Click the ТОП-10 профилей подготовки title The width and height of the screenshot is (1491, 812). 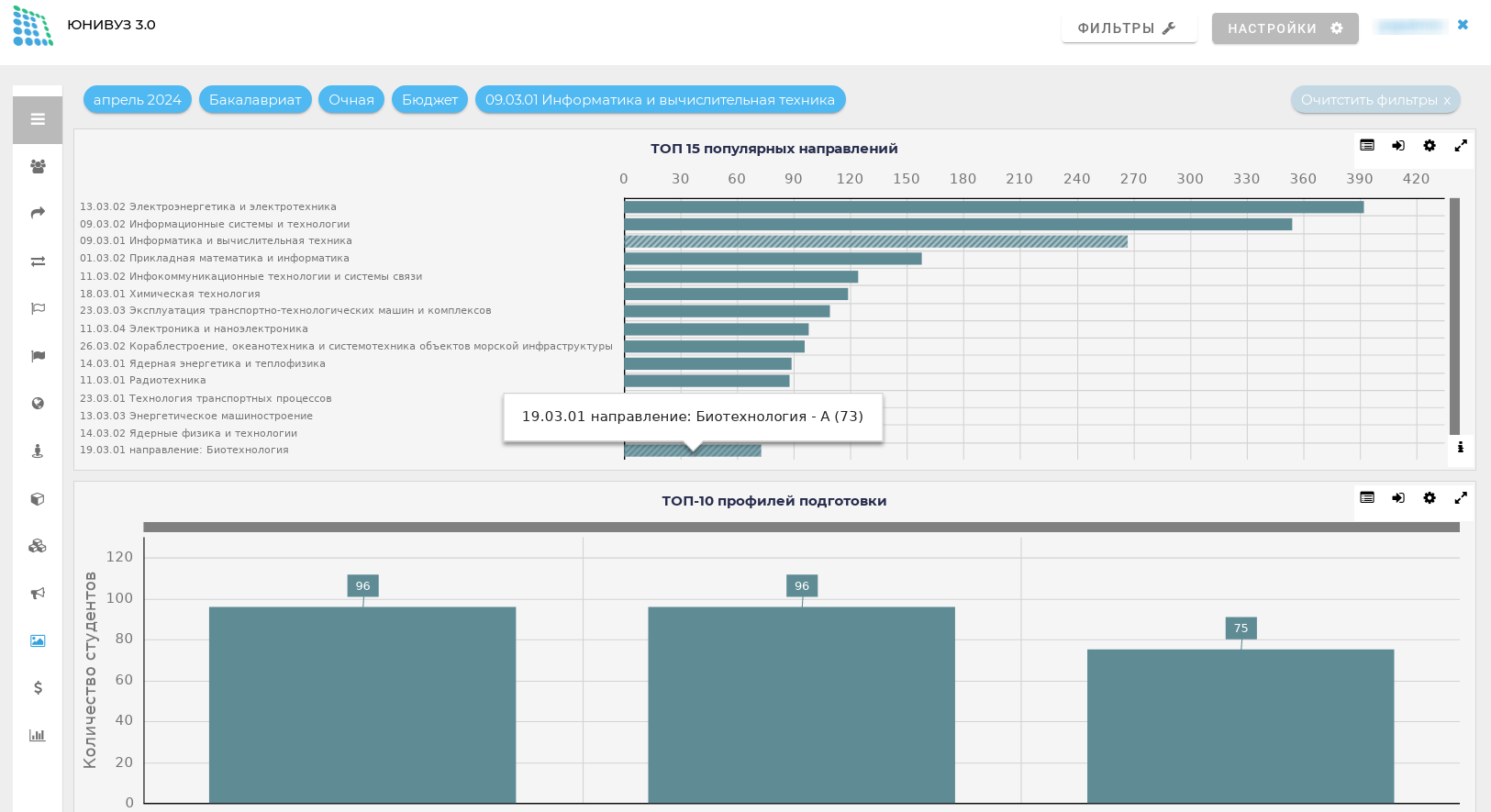pyautogui.click(x=774, y=501)
